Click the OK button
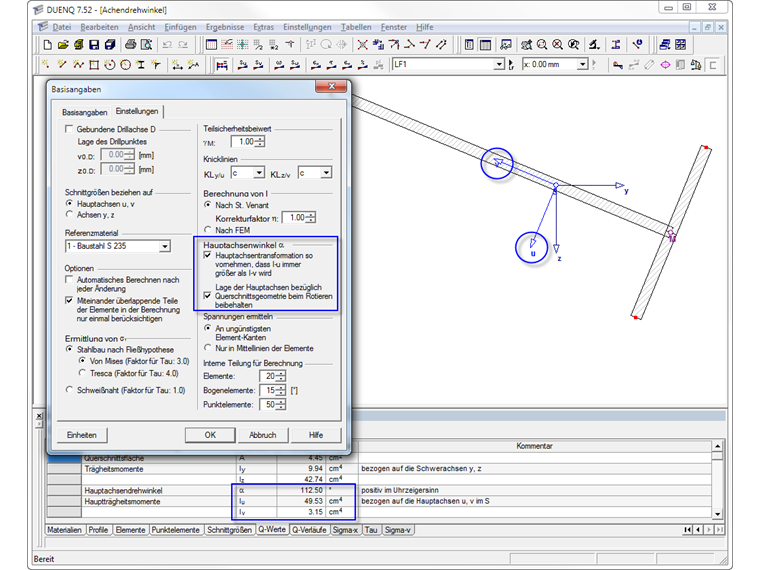 (210, 435)
